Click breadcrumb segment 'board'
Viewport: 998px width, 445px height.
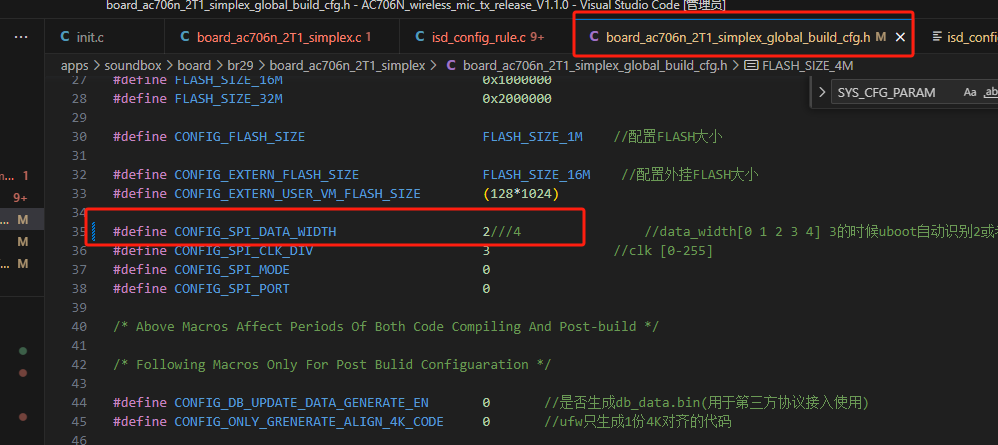point(194,66)
